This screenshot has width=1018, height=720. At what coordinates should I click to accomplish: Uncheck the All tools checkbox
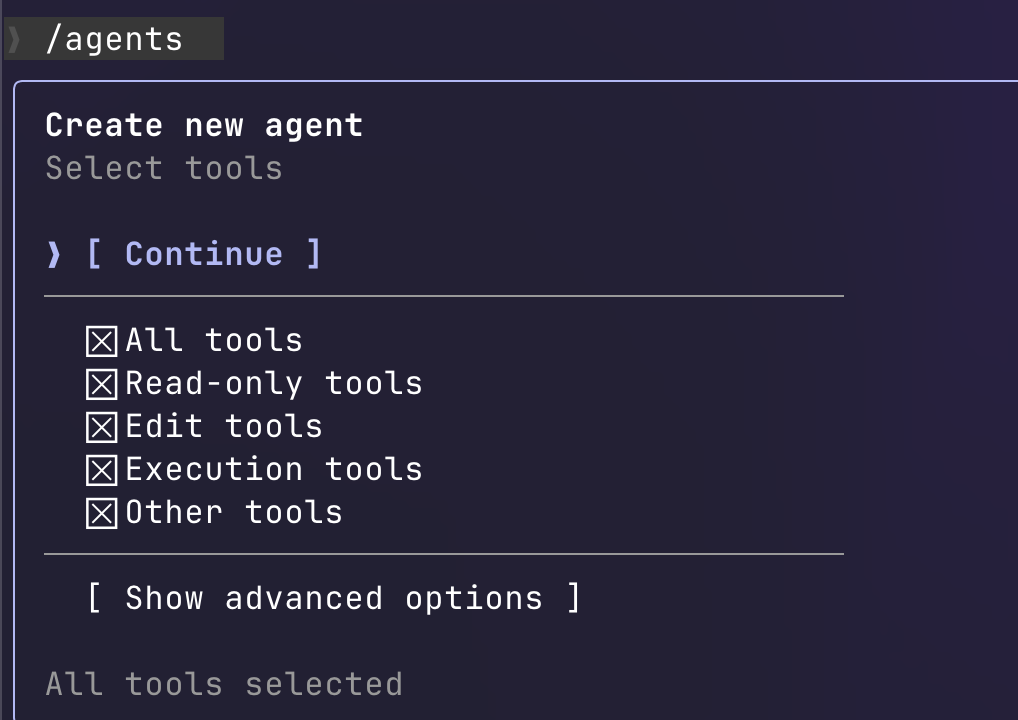101,342
